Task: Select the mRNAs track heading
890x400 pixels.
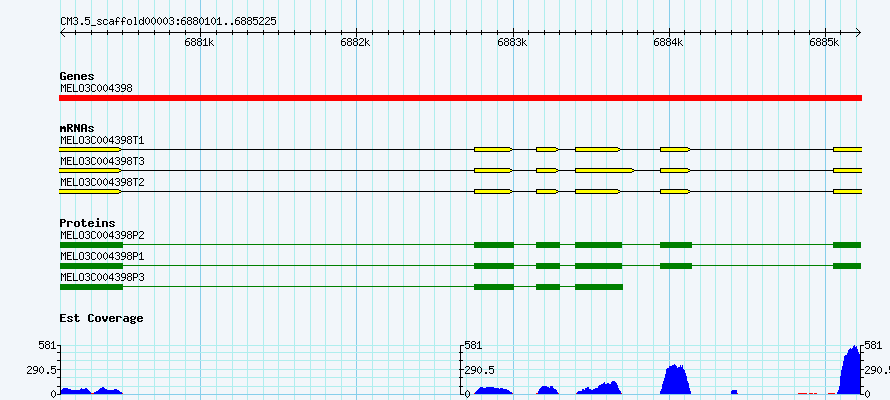Action: pos(77,129)
